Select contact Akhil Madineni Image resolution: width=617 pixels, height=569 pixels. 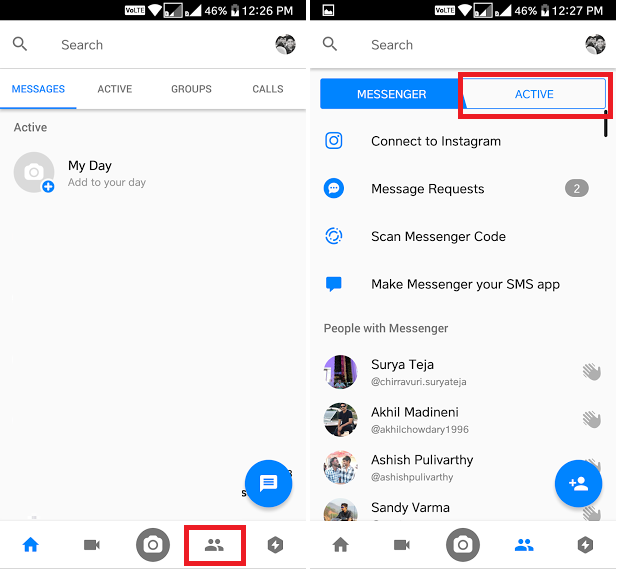pos(463,419)
